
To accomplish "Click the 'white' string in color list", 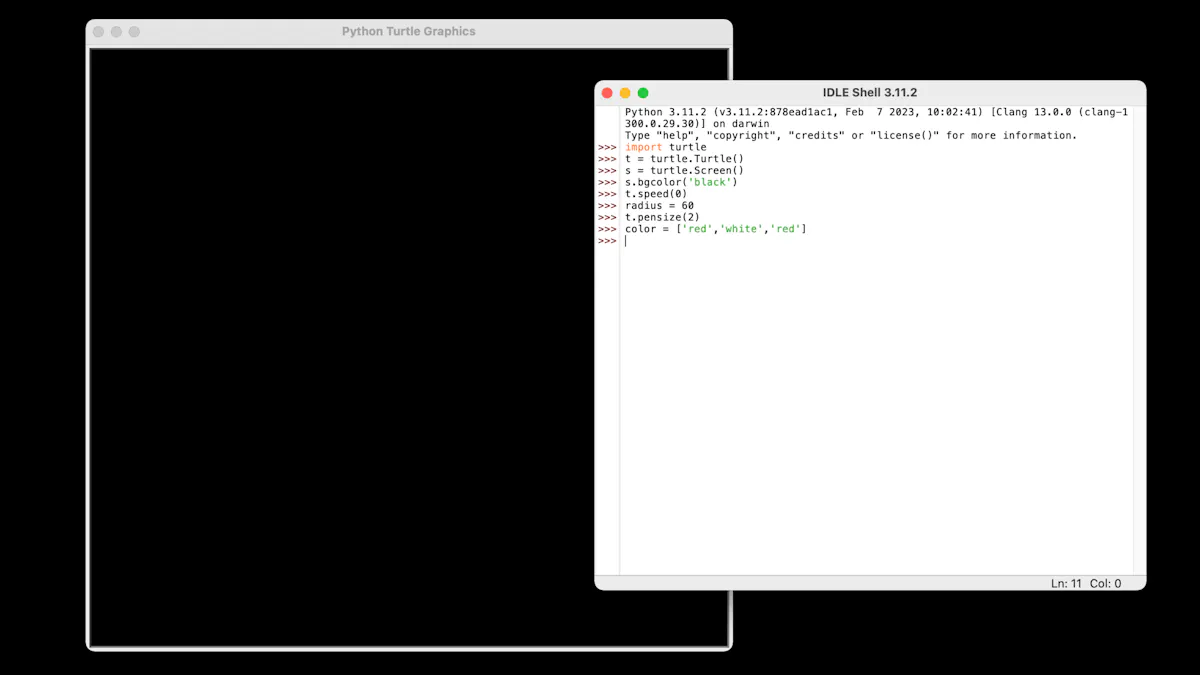I will 741,230.
